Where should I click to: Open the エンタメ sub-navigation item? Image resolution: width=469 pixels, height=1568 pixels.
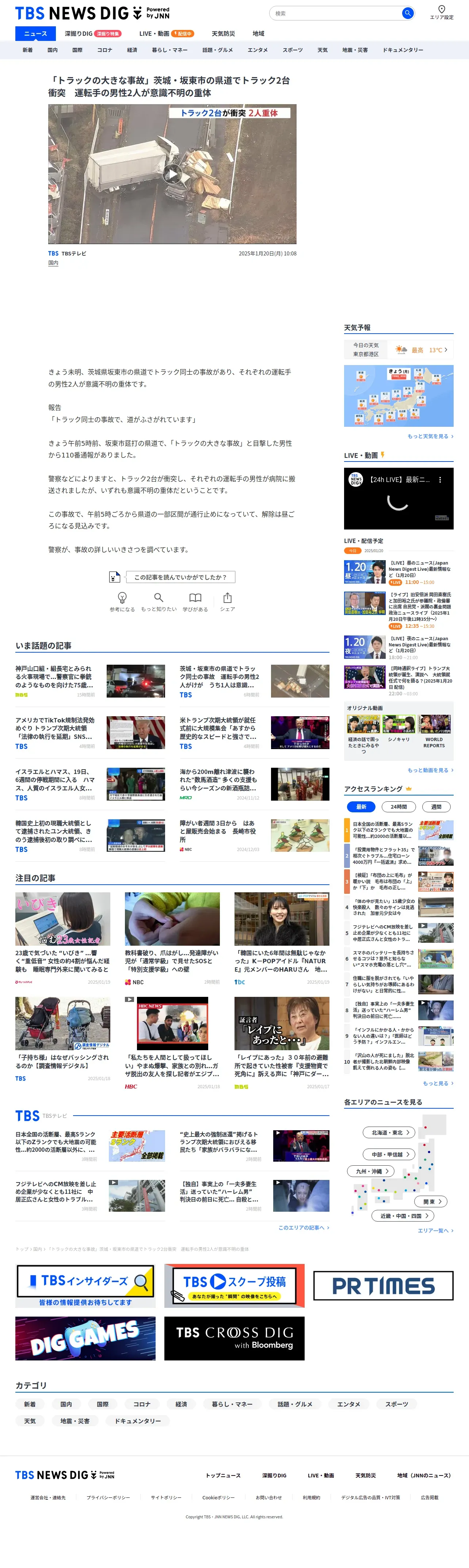pos(257,50)
